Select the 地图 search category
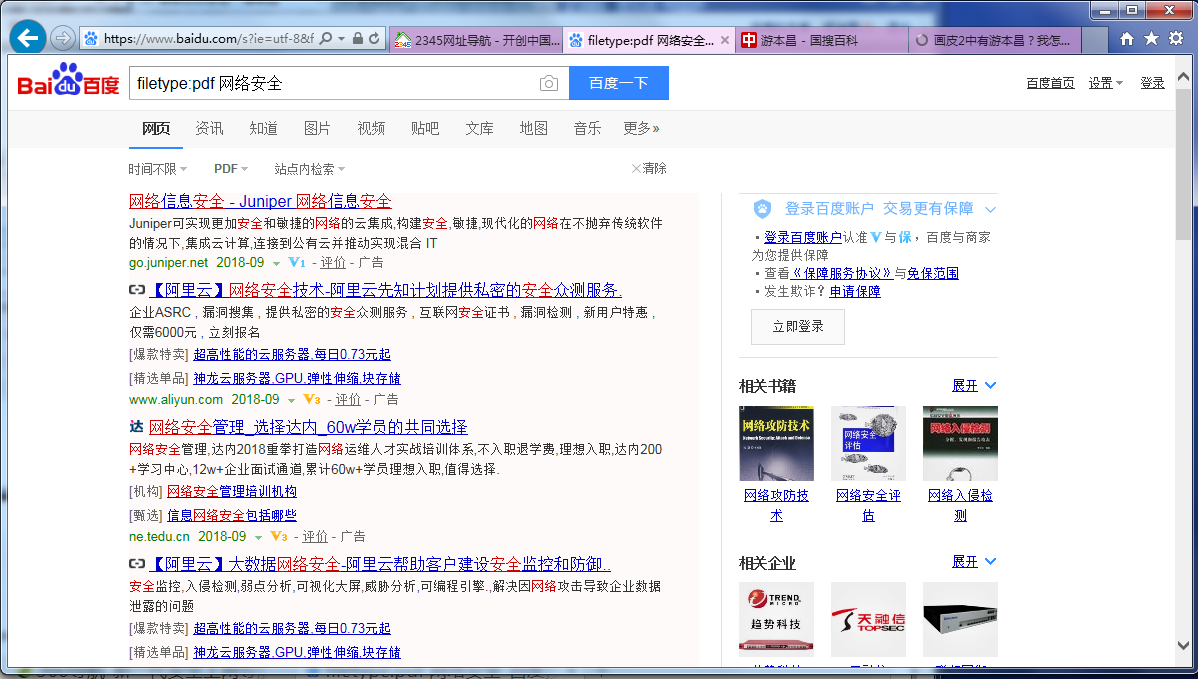This screenshot has width=1198, height=679. pyautogui.click(x=533, y=128)
